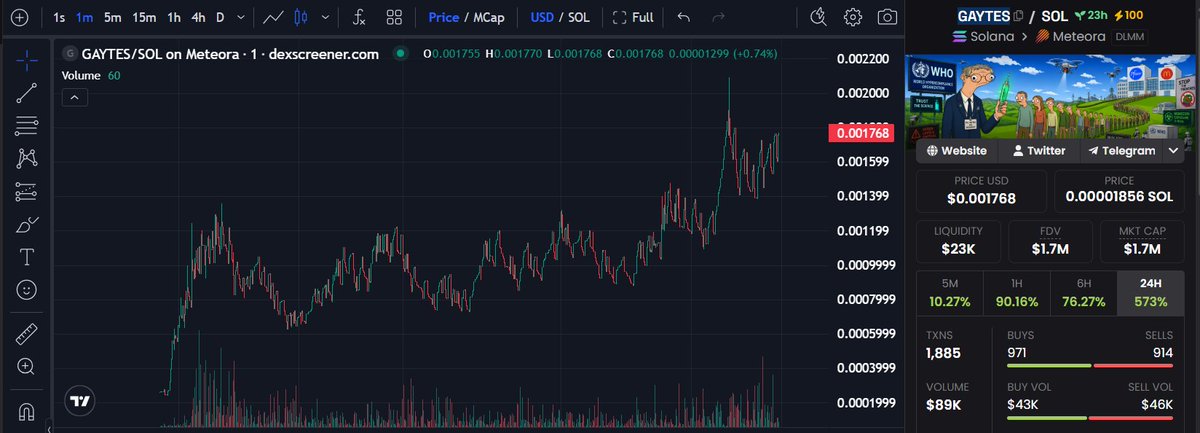Click the LIQUIDITY $23K box
The height and width of the screenshot is (433, 1200).
click(x=958, y=241)
